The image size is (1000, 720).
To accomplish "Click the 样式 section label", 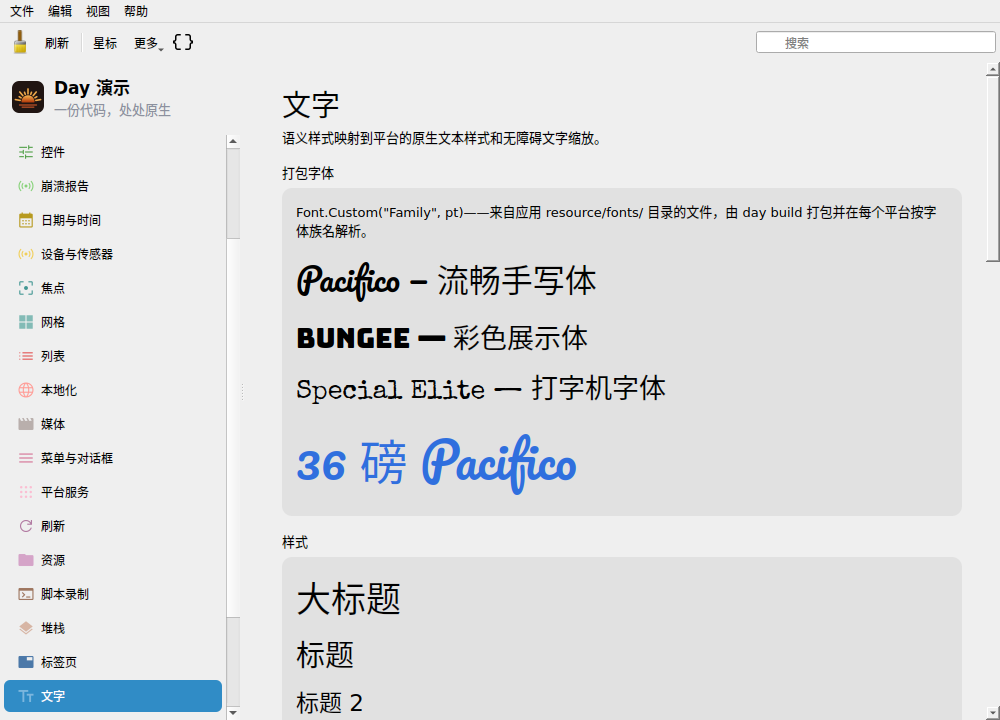I will click(295, 543).
